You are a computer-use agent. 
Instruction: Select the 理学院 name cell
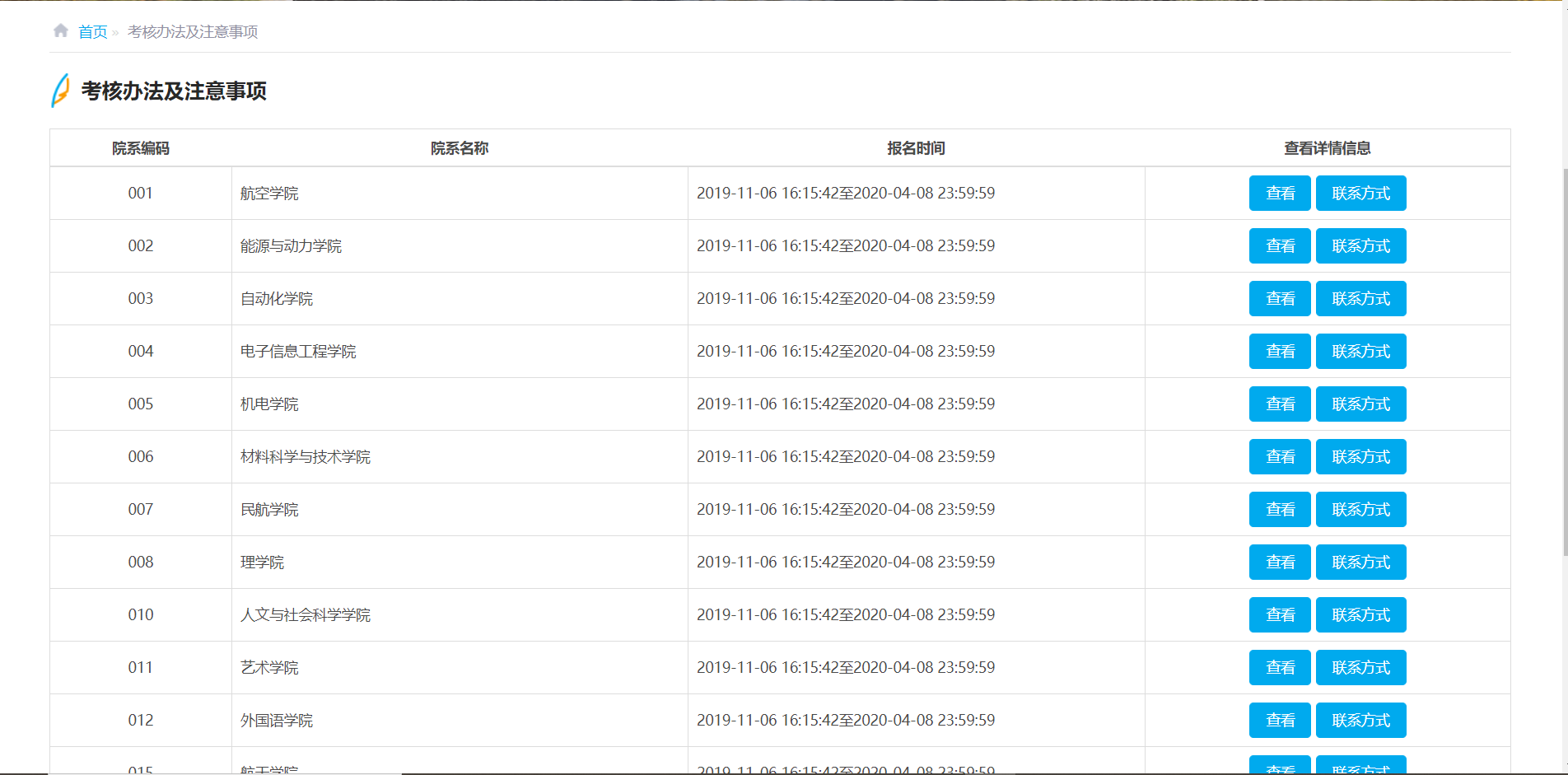click(460, 562)
